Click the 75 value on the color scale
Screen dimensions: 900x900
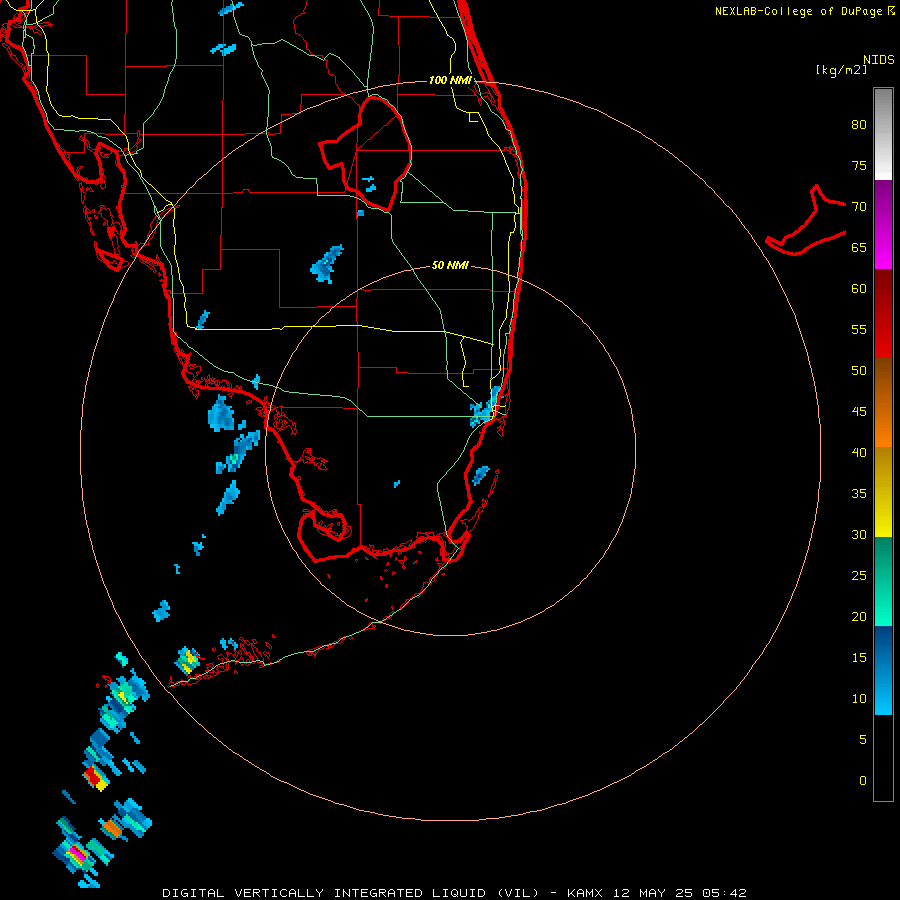859,166
